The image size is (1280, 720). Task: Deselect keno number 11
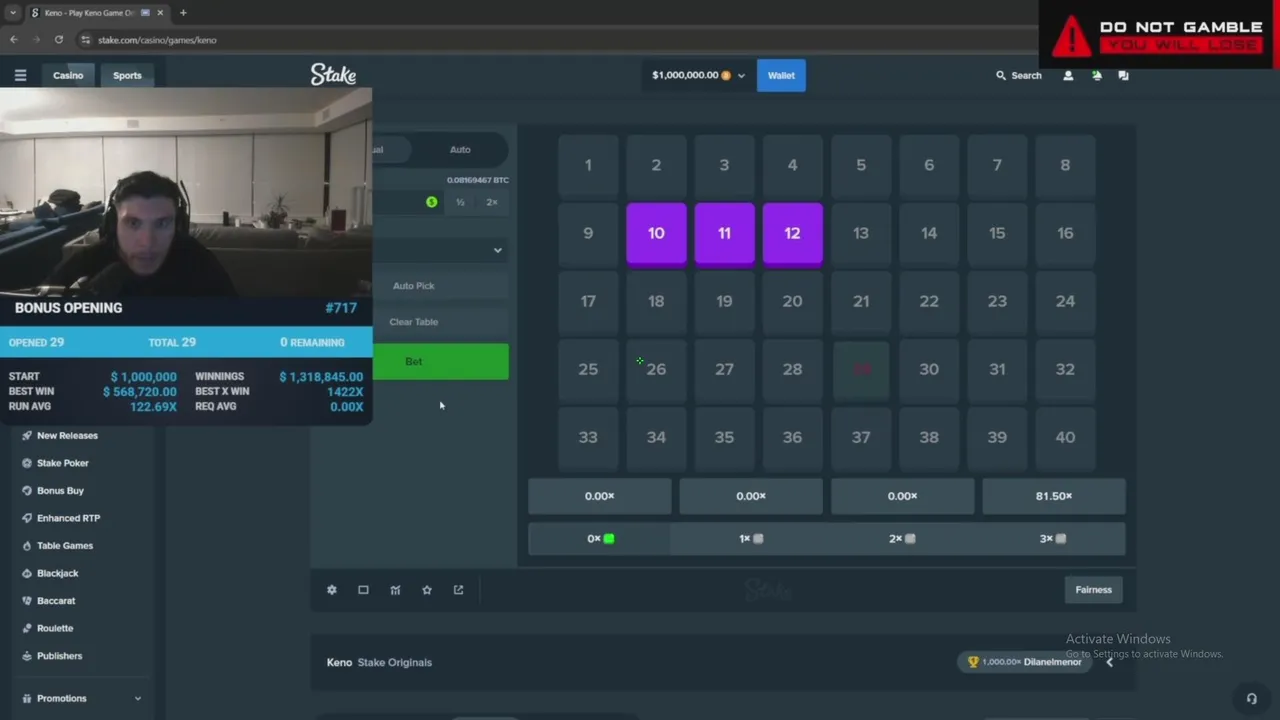coord(724,233)
